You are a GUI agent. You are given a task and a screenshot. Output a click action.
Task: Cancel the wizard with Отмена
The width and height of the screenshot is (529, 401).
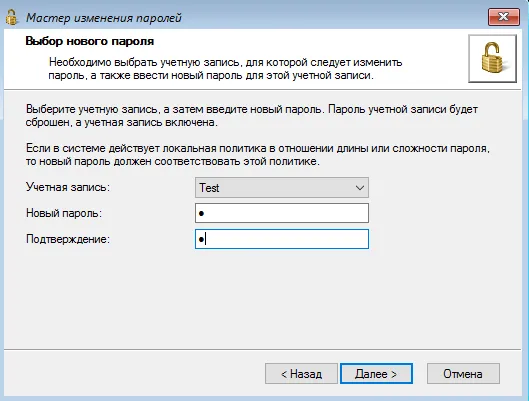coord(463,374)
